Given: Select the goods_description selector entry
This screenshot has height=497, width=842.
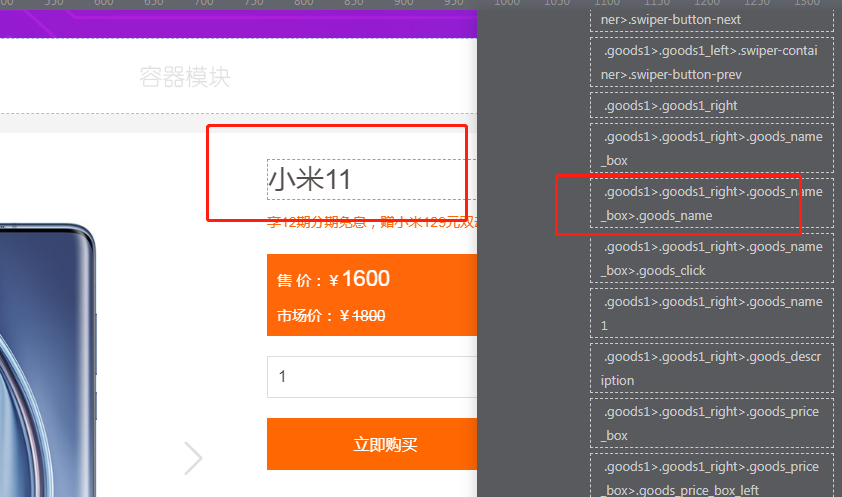Looking at the screenshot, I should 712,368.
